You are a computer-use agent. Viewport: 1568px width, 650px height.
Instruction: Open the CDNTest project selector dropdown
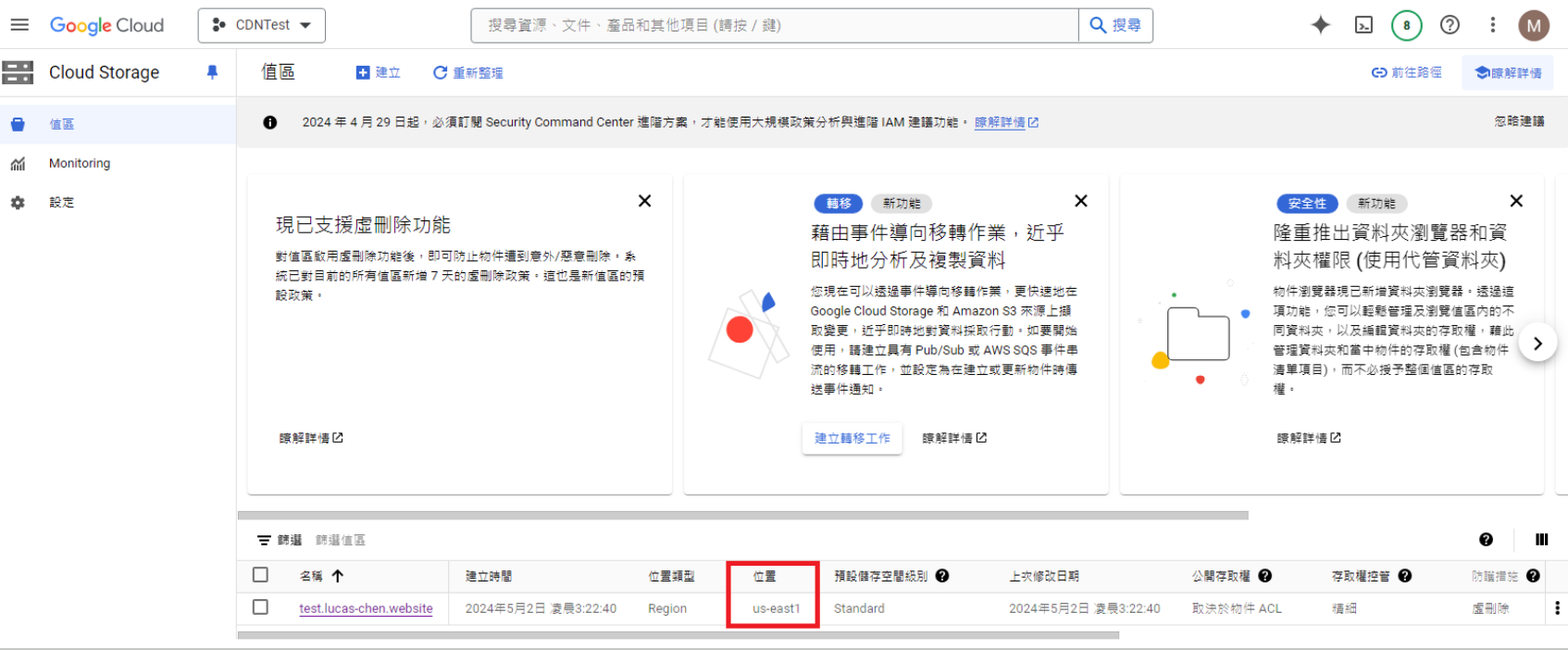pyautogui.click(x=261, y=25)
